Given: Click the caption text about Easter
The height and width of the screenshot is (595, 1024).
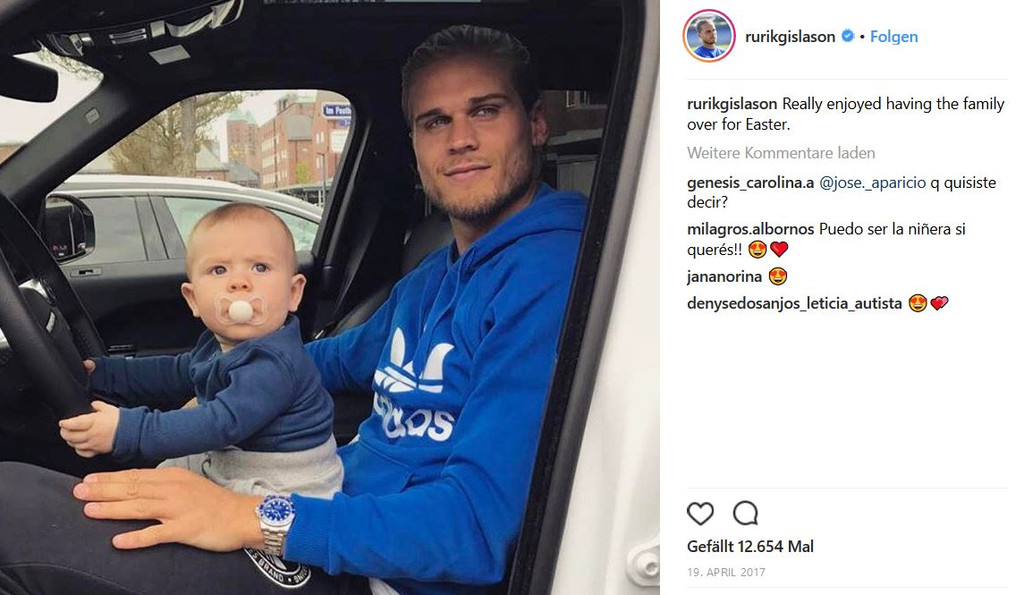Looking at the screenshot, I should [846, 114].
